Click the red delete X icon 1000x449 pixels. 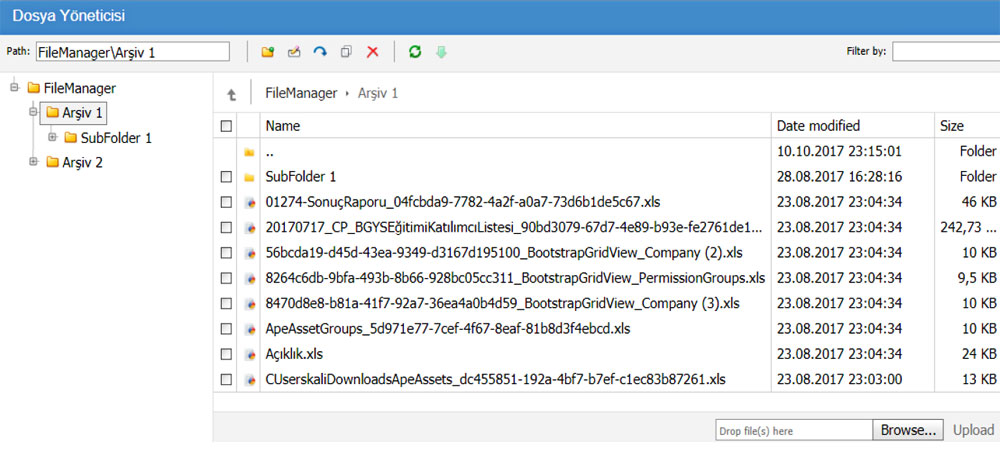click(x=373, y=52)
